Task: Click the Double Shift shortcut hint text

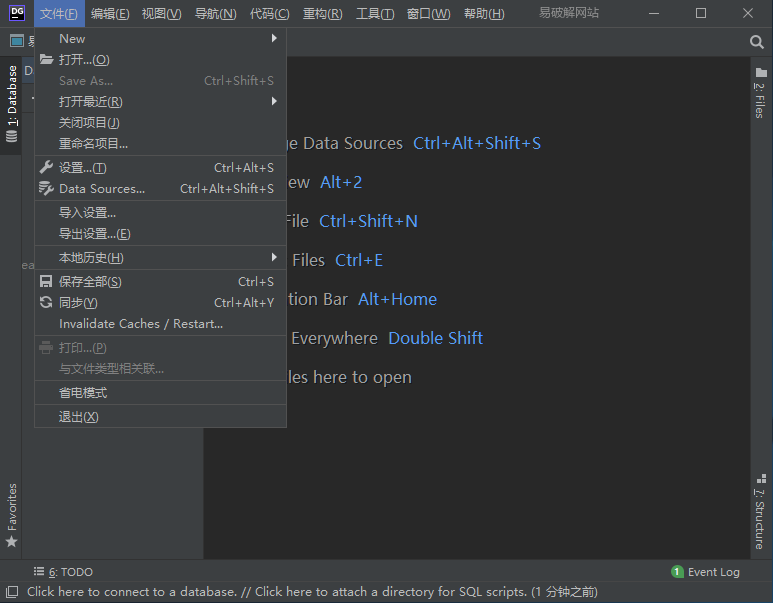Action: (x=435, y=338)
